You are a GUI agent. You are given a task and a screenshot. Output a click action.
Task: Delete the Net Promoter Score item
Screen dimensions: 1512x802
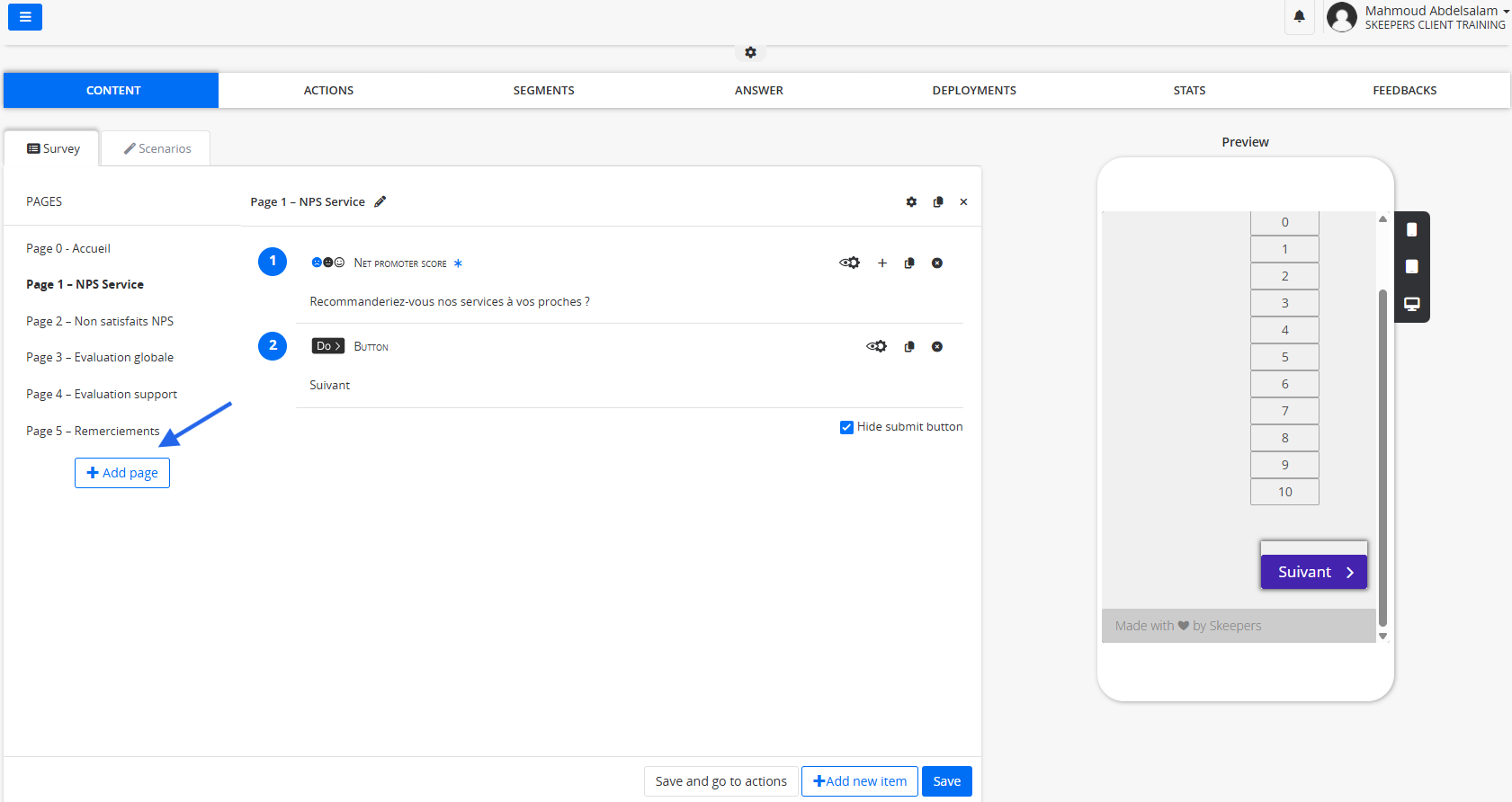pyautogui.click(x=936, y=263)
